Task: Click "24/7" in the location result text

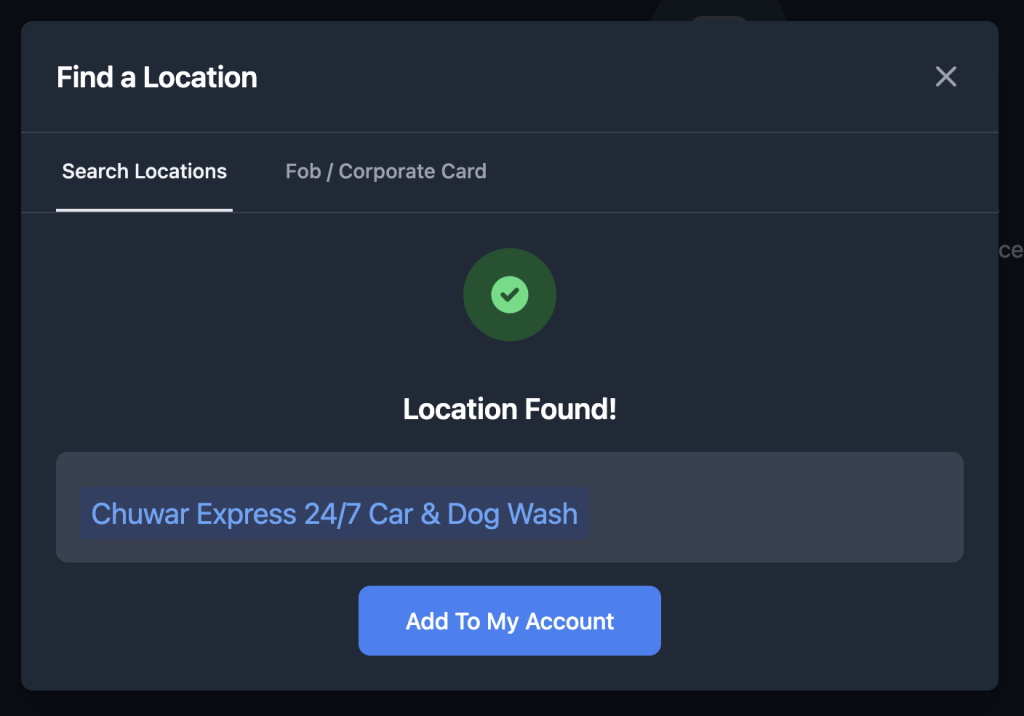Action: (332, 514)
